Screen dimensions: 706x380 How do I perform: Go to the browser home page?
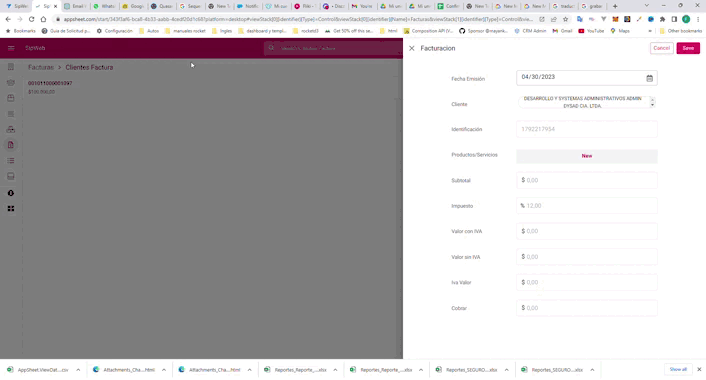(x=43, y=19)
